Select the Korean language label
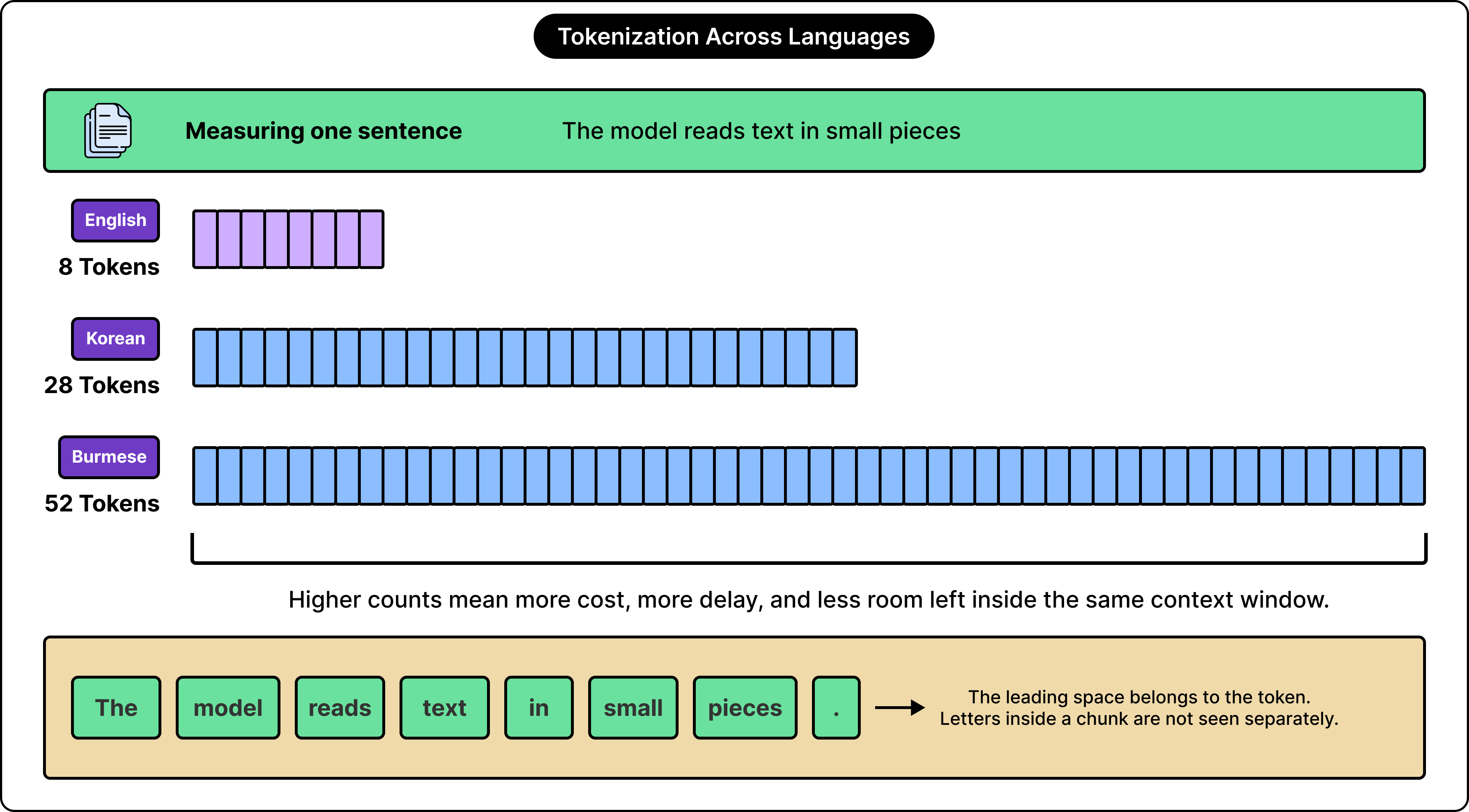 [115, 339]
